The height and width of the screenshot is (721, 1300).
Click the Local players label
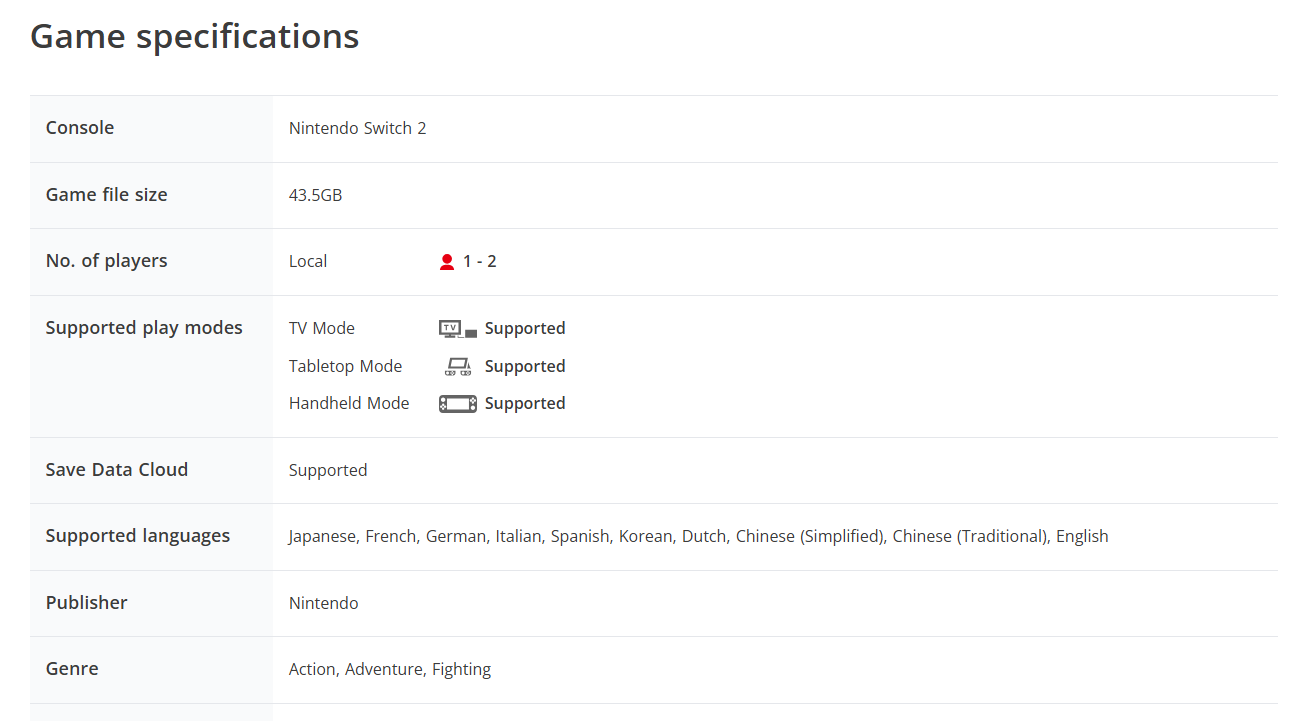click(308, 262)
